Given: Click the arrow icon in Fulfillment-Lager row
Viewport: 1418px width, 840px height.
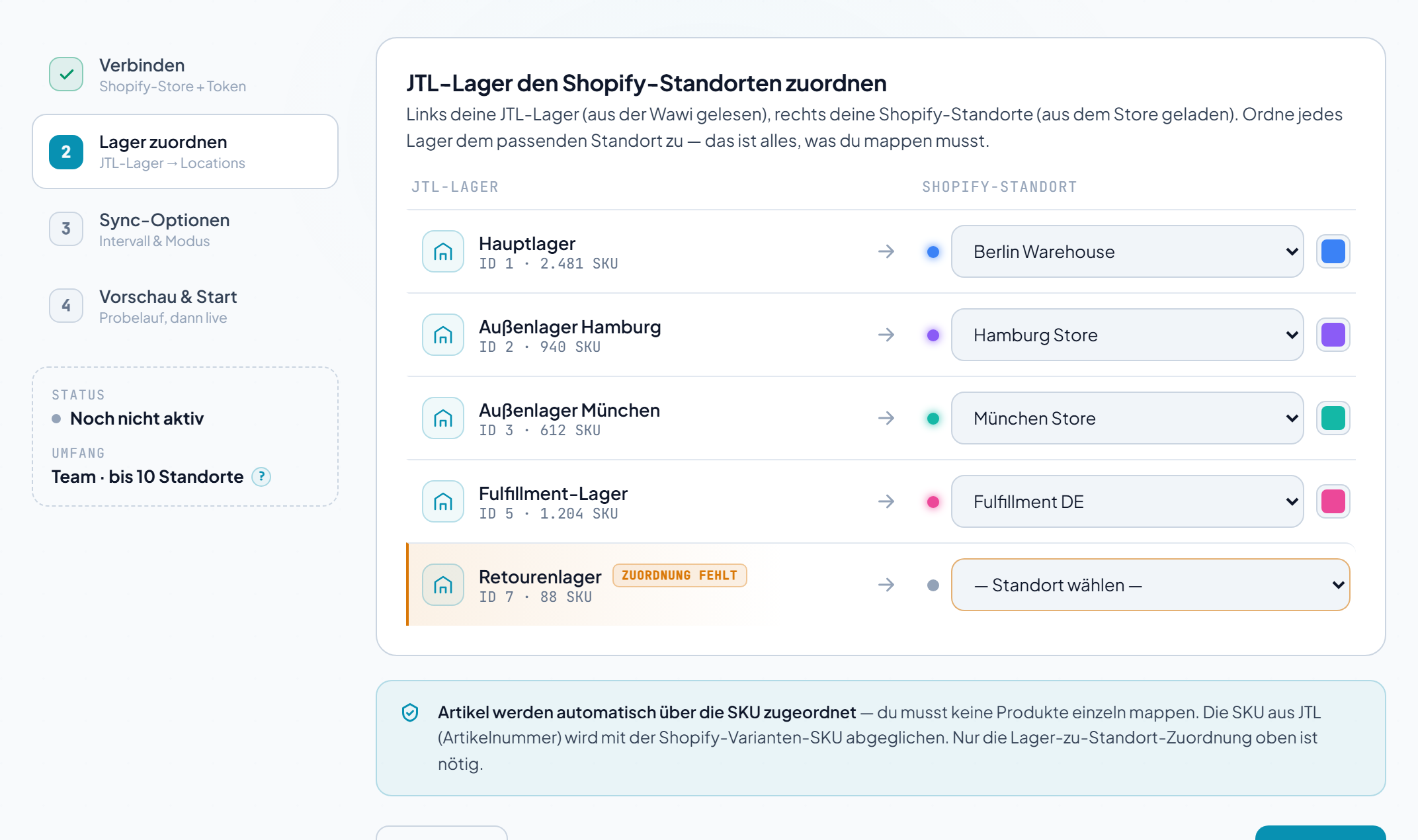Looking at the screenshot, I should (x=886, y=501).
